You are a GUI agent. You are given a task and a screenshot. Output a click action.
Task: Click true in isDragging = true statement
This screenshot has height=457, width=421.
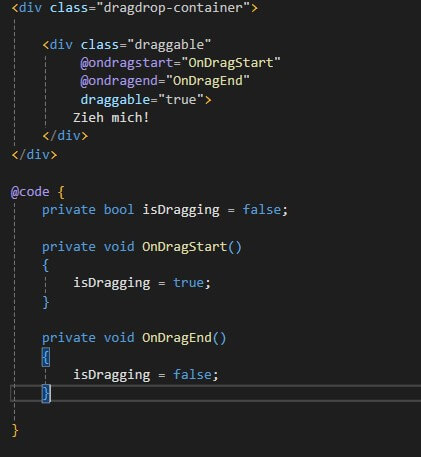[x=188, y=283]
